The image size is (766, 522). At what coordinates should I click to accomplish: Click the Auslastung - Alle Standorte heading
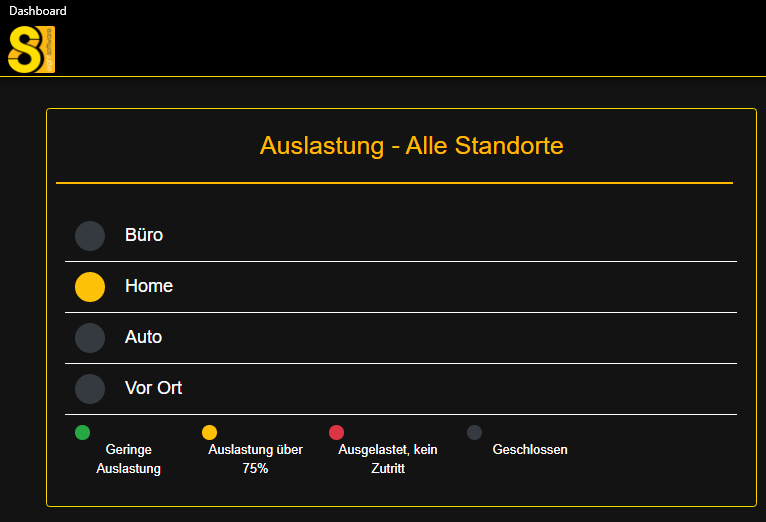point(411,146)
